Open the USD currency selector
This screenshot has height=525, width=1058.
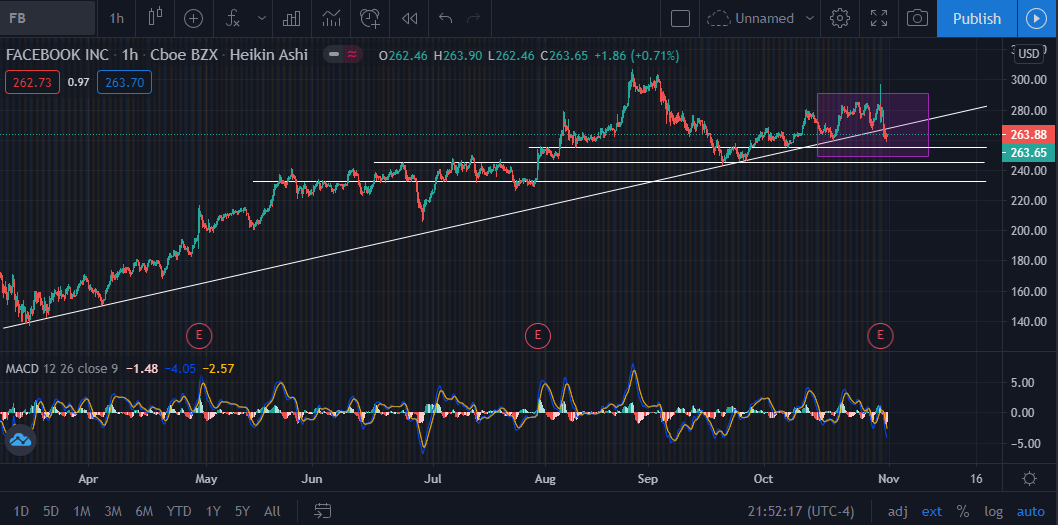[x=1029, y=54]
